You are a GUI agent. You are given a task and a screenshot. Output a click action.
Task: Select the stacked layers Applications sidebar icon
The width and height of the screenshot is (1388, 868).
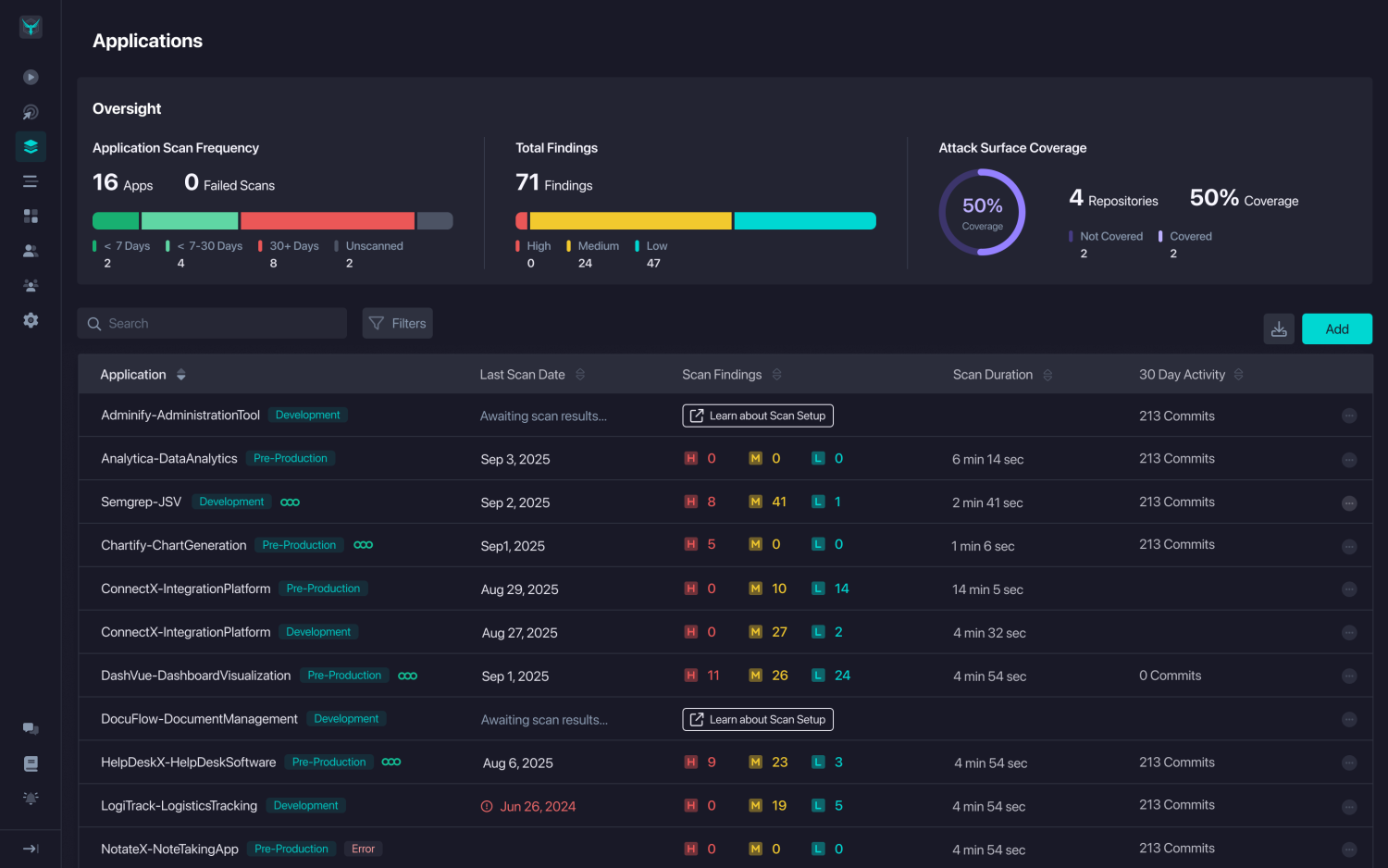tap(31, 146)
